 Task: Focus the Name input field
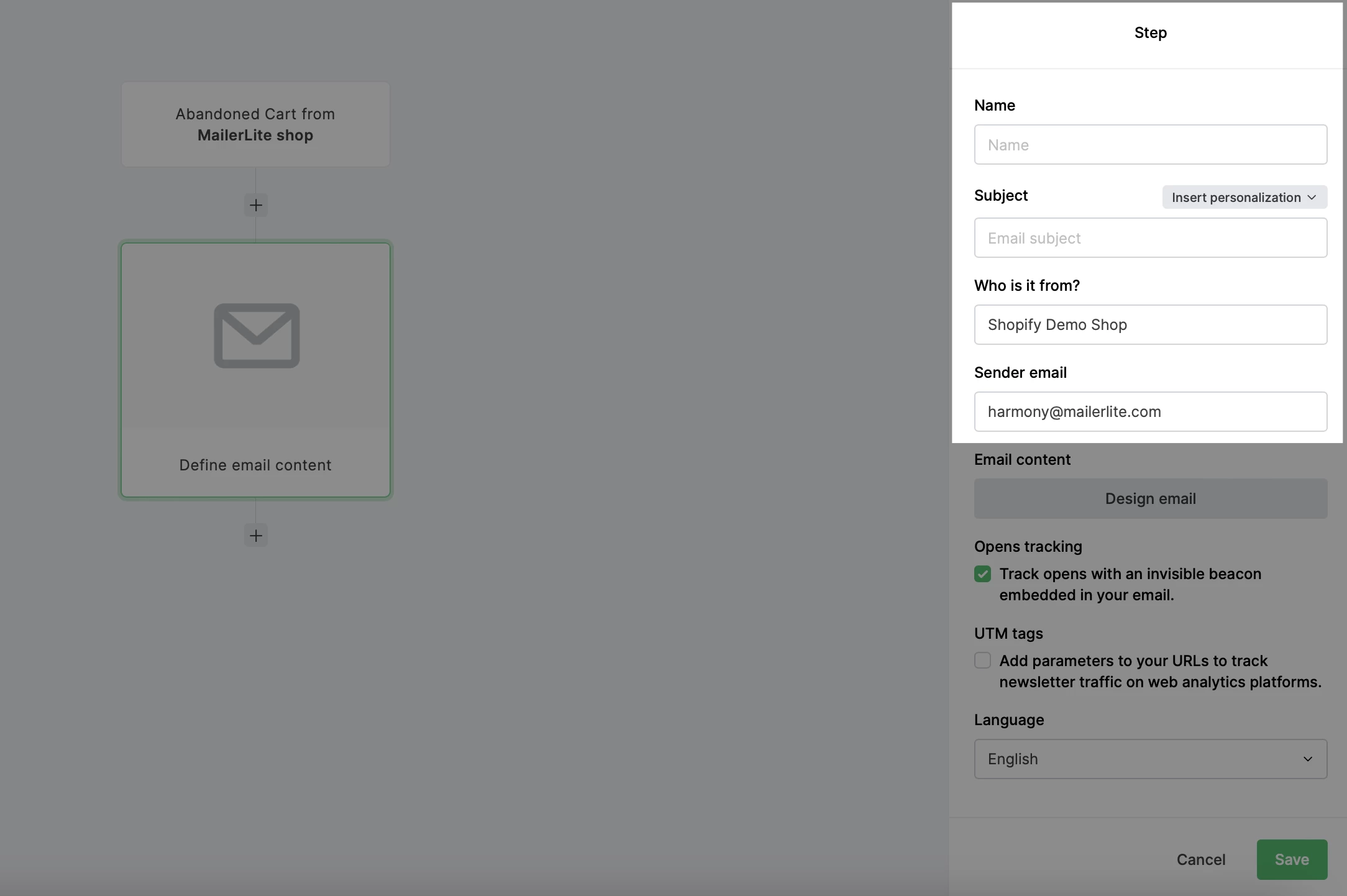1150,145
